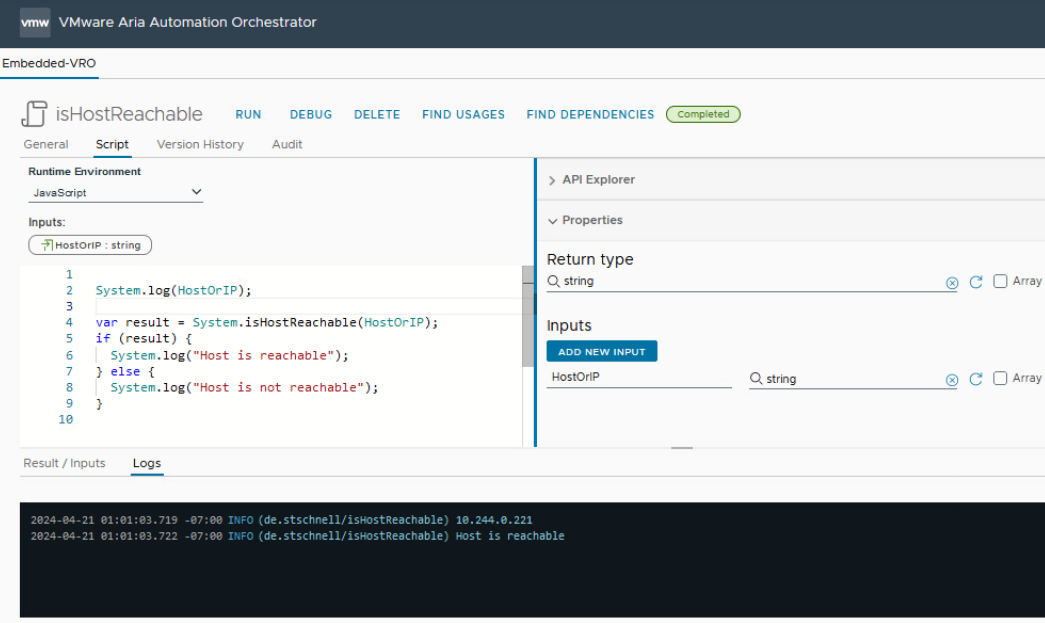Enable Array for the HostOrIP input
This screenshot has height=623, width=1045.
[1000, 378]
